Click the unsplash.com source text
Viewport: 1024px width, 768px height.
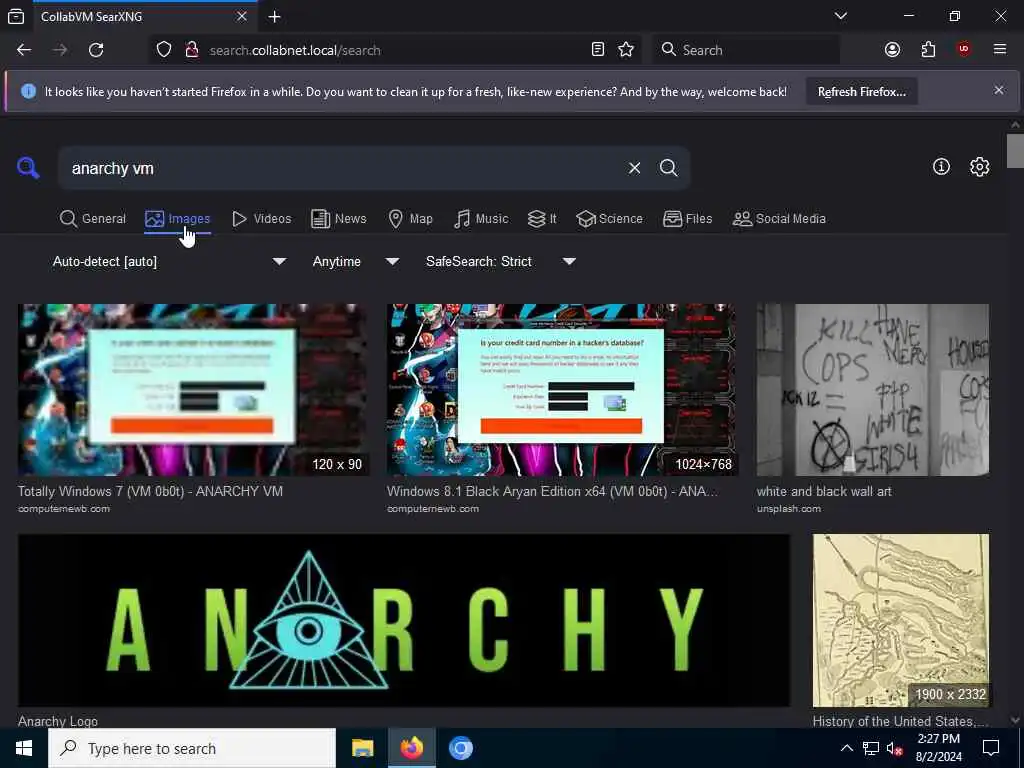click(789, 509)
